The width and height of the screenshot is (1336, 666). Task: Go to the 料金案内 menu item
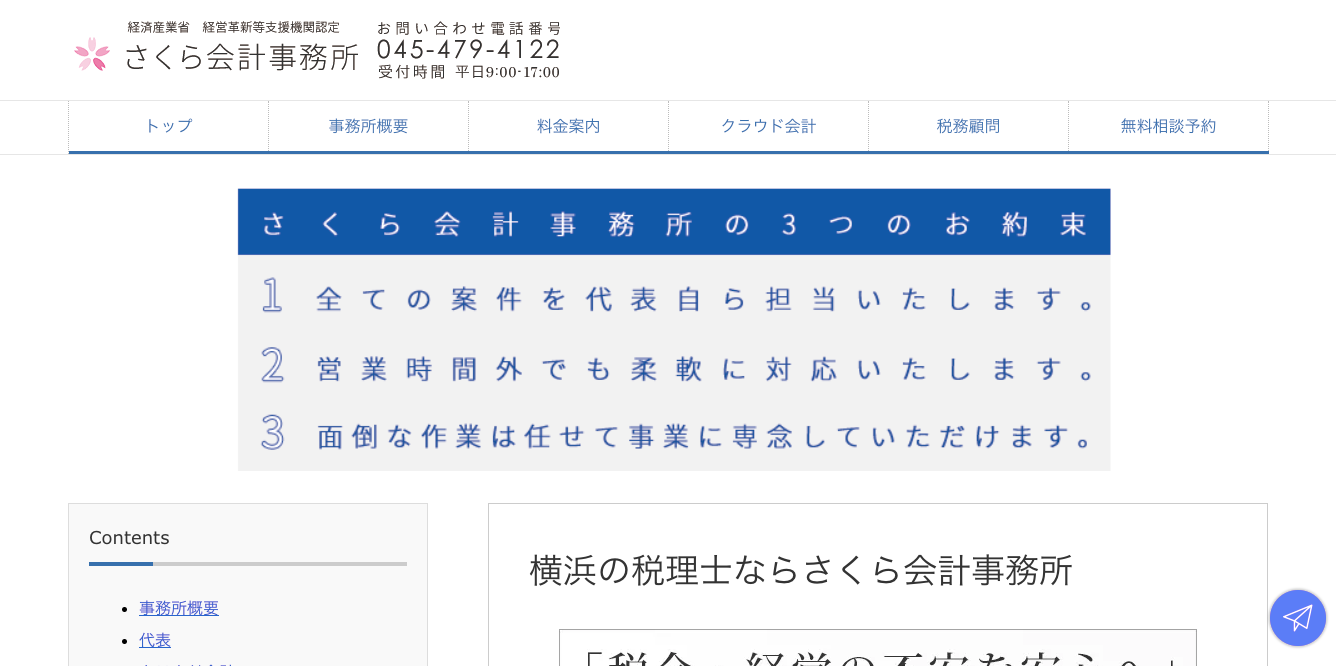(568, 126)
